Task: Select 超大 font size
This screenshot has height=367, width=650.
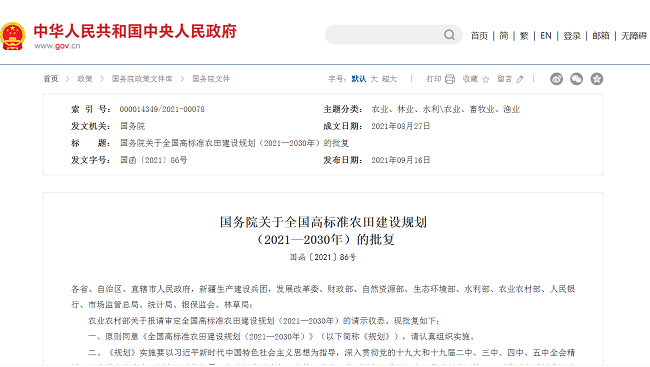Action: pyautogui.click(x=389, y=79)
